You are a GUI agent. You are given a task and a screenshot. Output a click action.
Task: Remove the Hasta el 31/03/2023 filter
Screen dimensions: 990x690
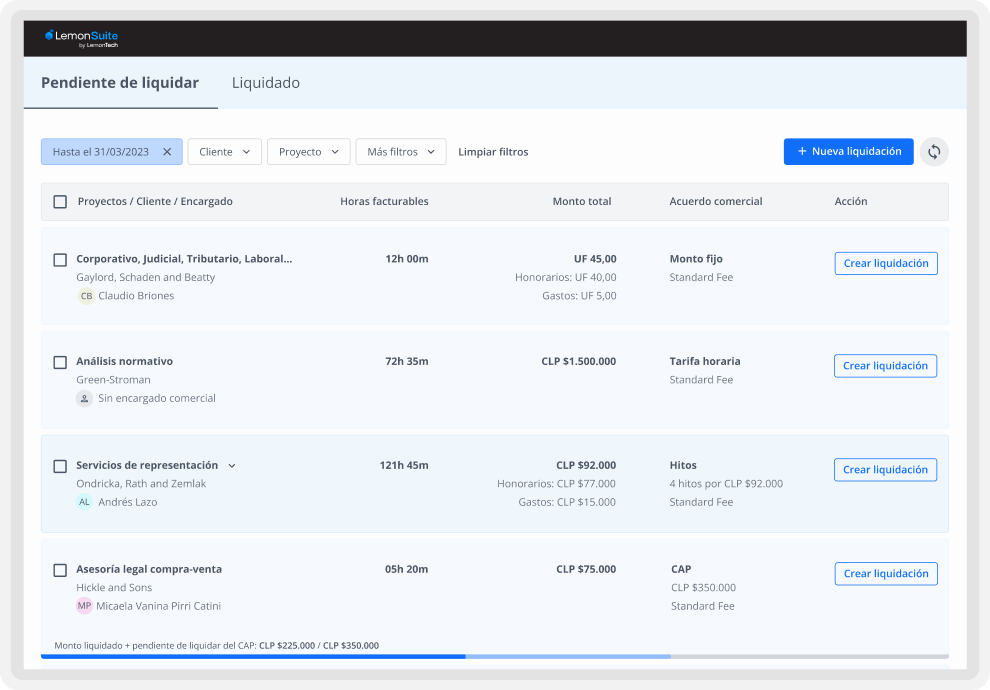(x=167, y=152)
